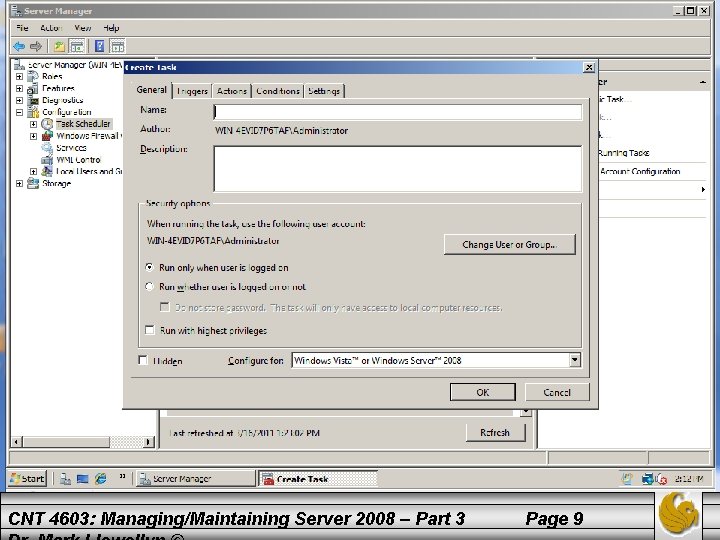This screenshot has height=540, width=720.
Task: Click tree scrollbar left arrow
Action: pos(17,442)
